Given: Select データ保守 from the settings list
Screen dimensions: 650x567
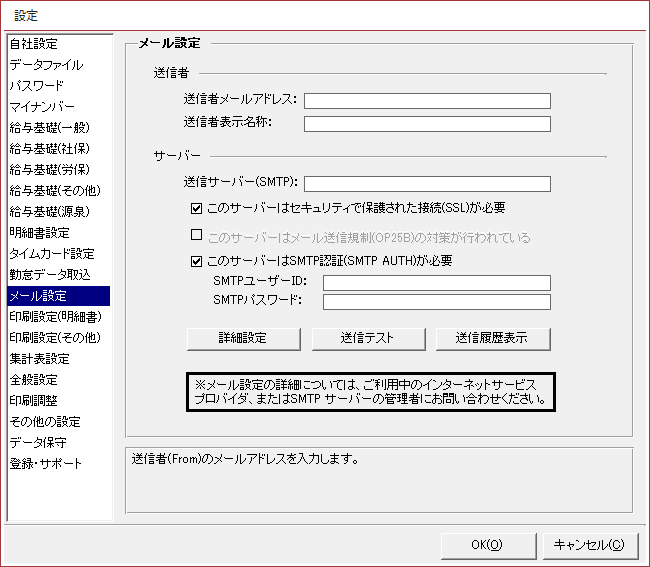Looking at the screenshot, I should point(36,443).
